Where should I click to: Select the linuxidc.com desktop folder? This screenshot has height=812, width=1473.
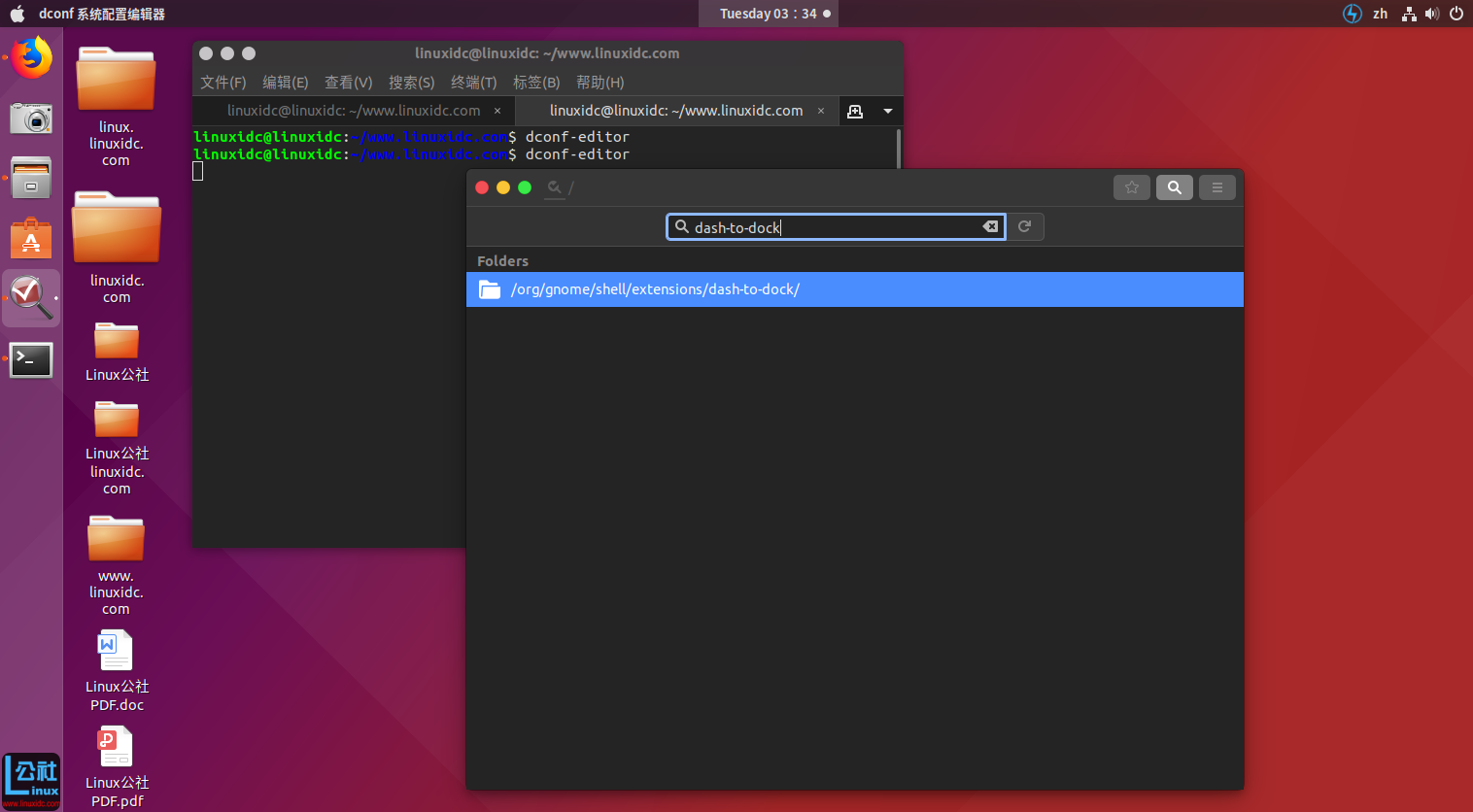117,248
